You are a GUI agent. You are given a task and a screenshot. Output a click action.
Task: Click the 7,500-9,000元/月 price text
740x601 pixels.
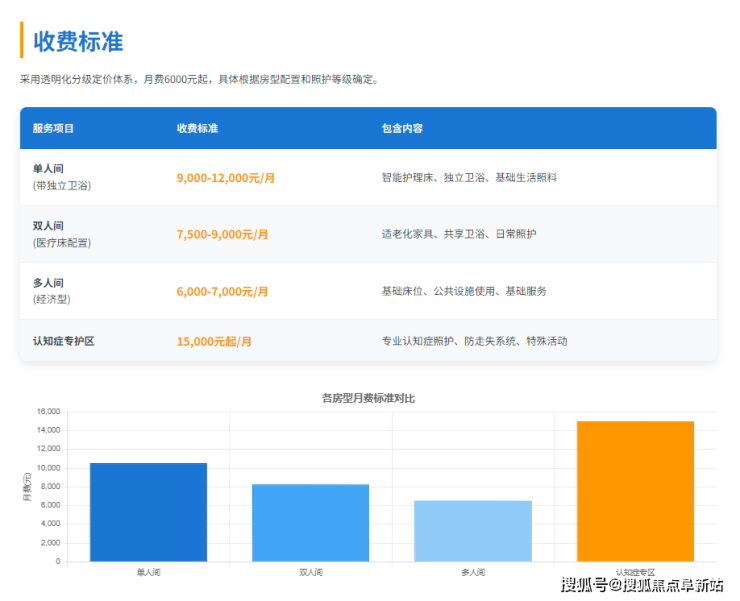tap(222, 235)
